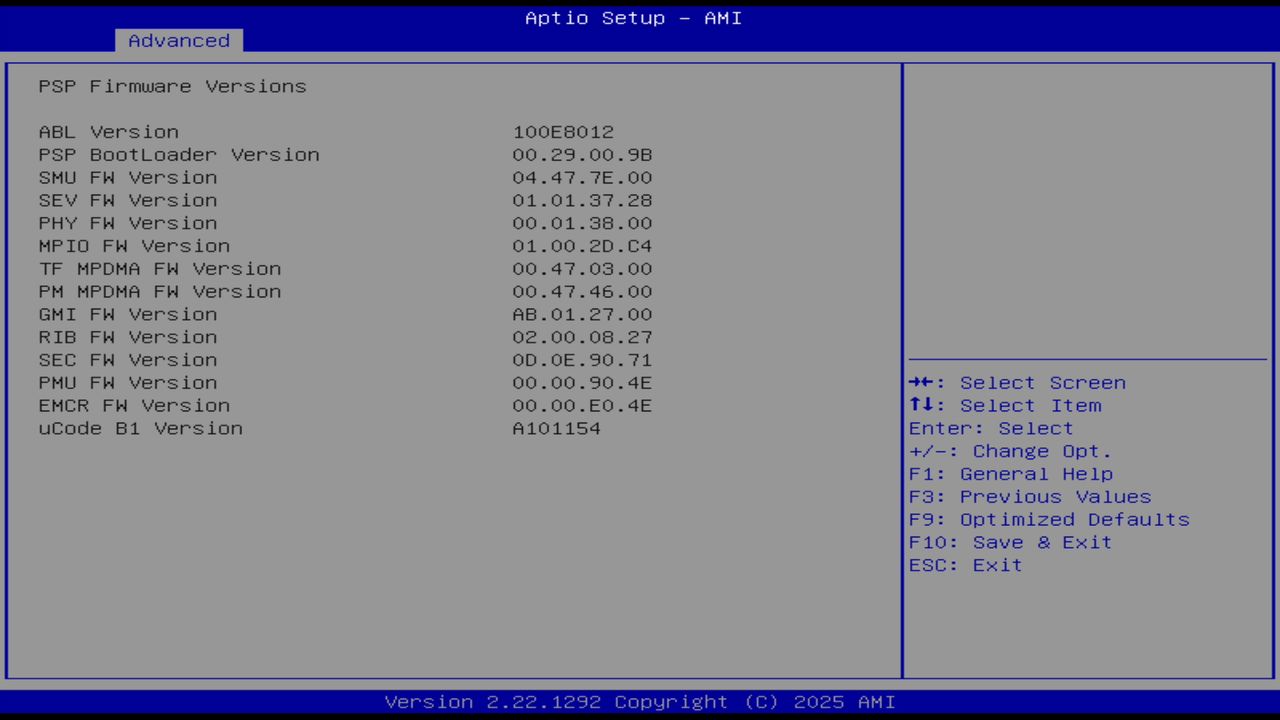Select the SMU FW Version label
The width and height of the screenshot is (1280, 720).
pyautogui.click(x=128, y=178)
